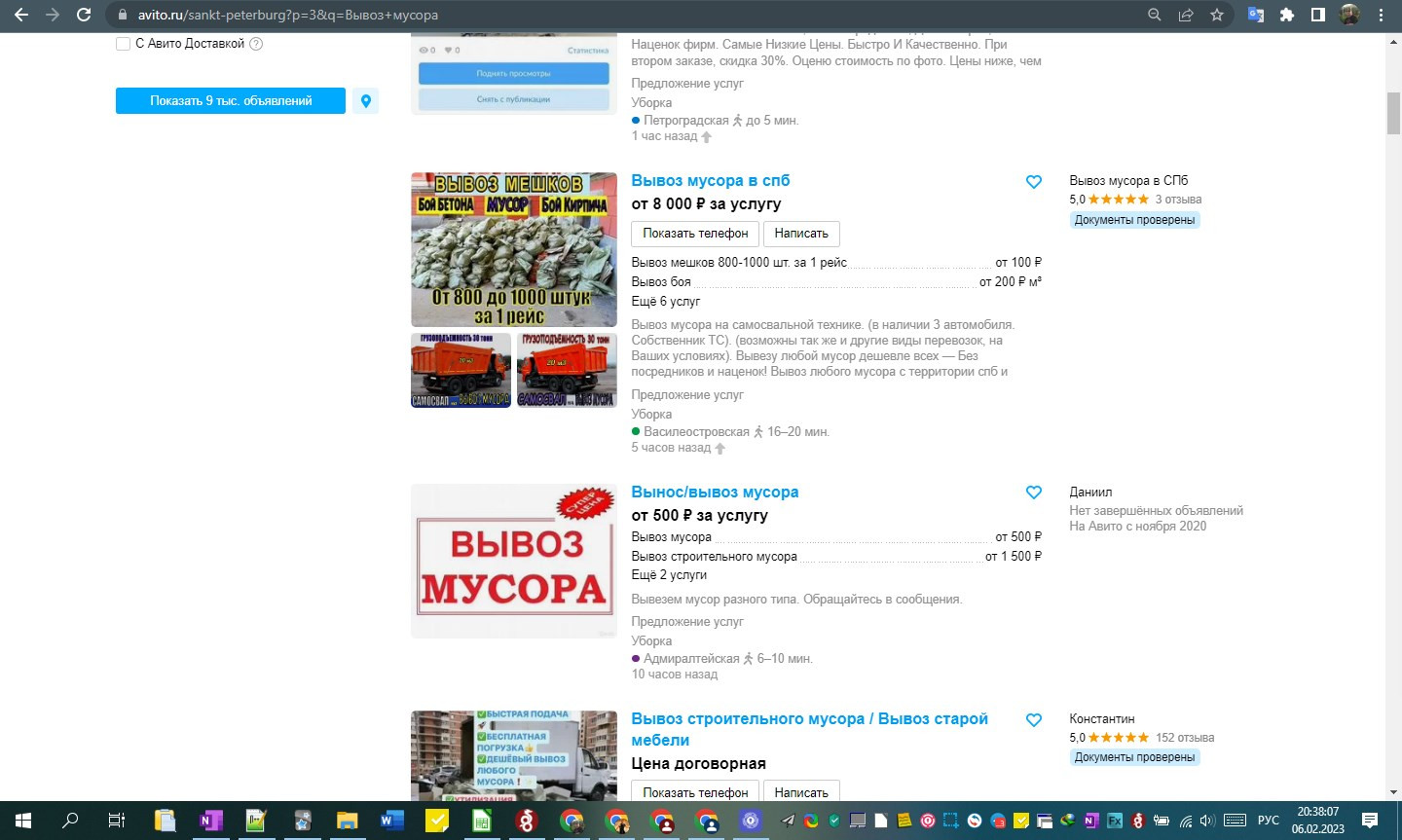The image size is (1402, 840).
Task: Open seller profile "Даниил"
Action: [x=1090, y=493]
